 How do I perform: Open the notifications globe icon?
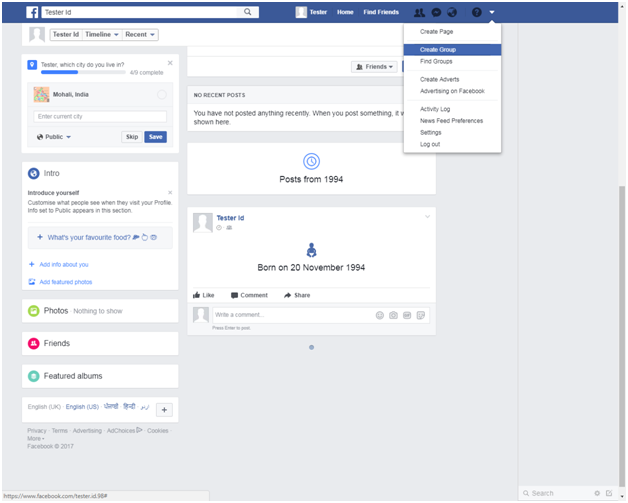pyautogui.click(x=452, y=12)
